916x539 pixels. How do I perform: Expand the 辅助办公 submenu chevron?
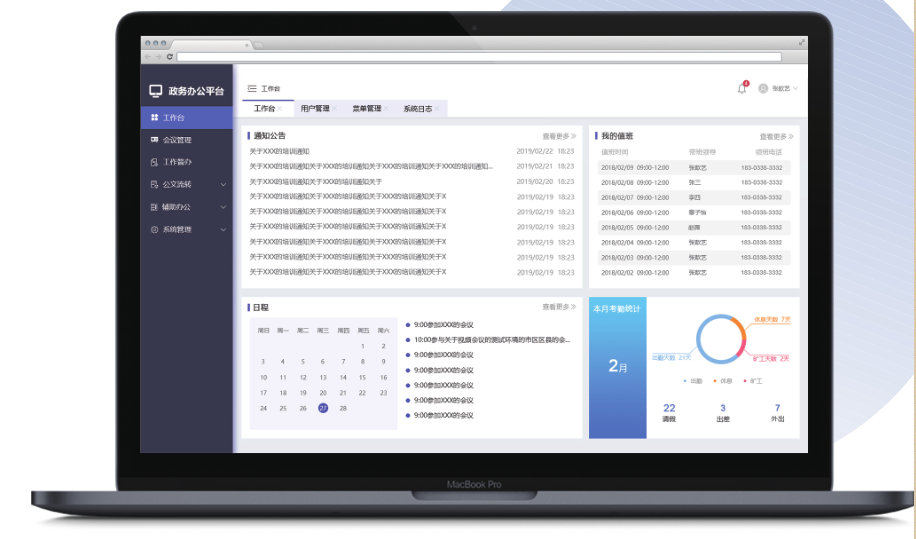223,207
